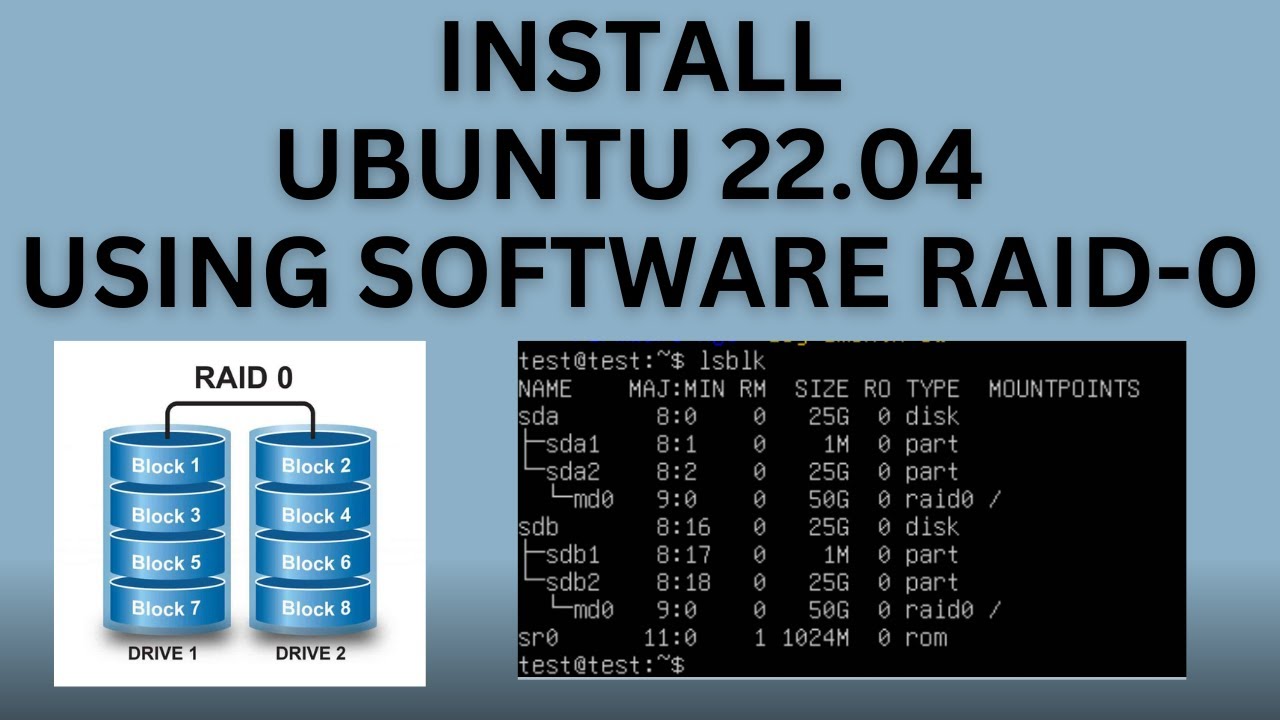Select 'md0' listed beneath sda2
This screenshot has height=720, width=1280.
[x=593, y=500]
